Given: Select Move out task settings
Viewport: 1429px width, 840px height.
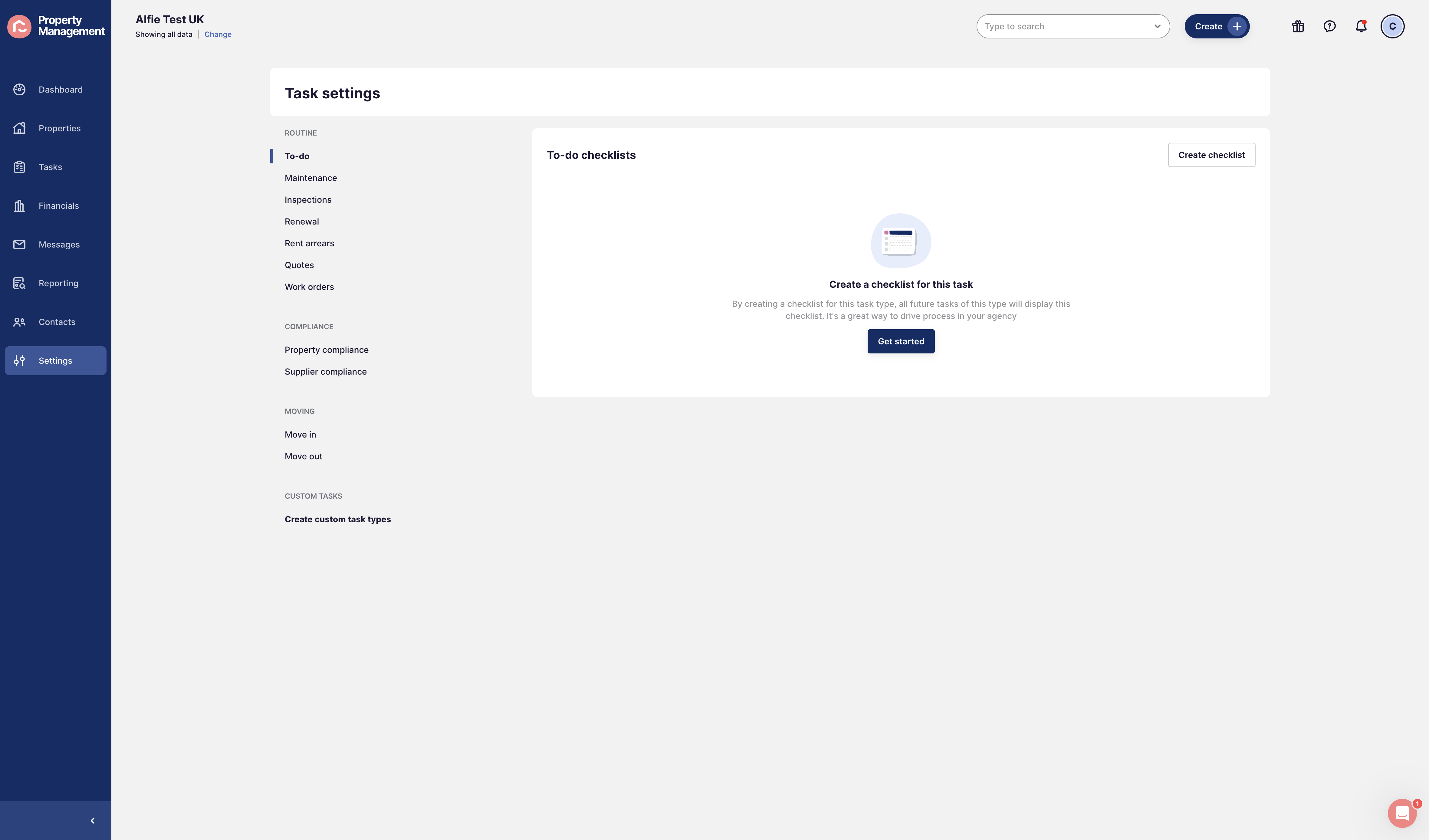Looking at the screenshot, I should pyautogui.click(x=303, y=456).
